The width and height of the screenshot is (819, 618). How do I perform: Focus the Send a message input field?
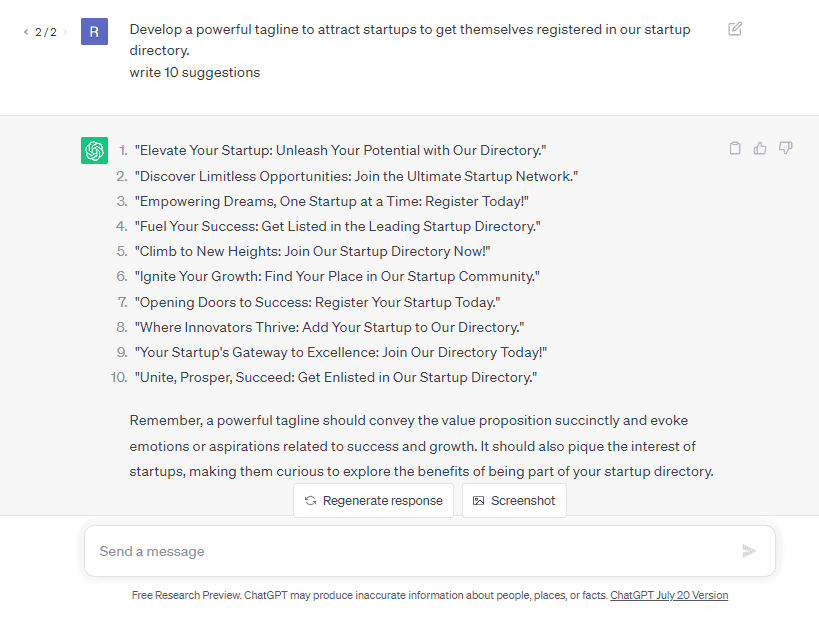tap(410, 551)
